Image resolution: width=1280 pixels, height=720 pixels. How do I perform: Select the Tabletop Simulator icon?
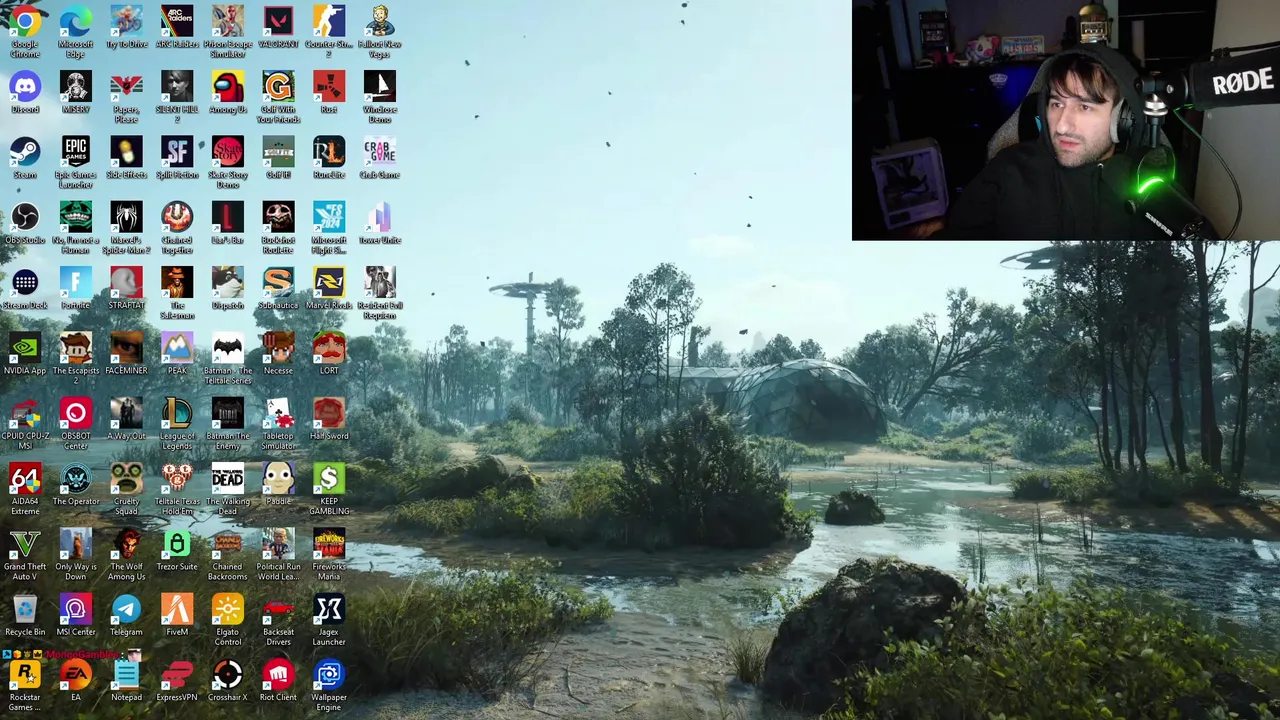tap(278, 413)
